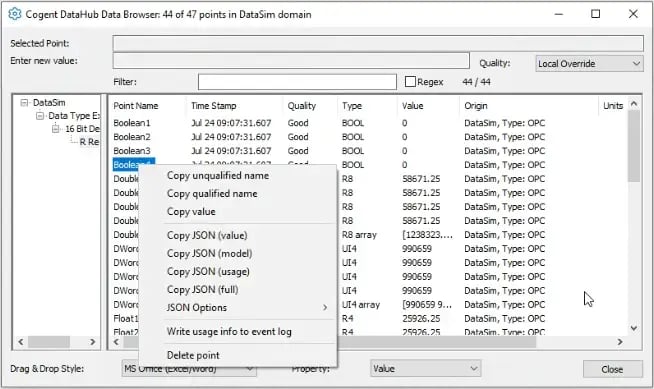
Task: Minimize the Data Browser window
Action: coord(559,14)
